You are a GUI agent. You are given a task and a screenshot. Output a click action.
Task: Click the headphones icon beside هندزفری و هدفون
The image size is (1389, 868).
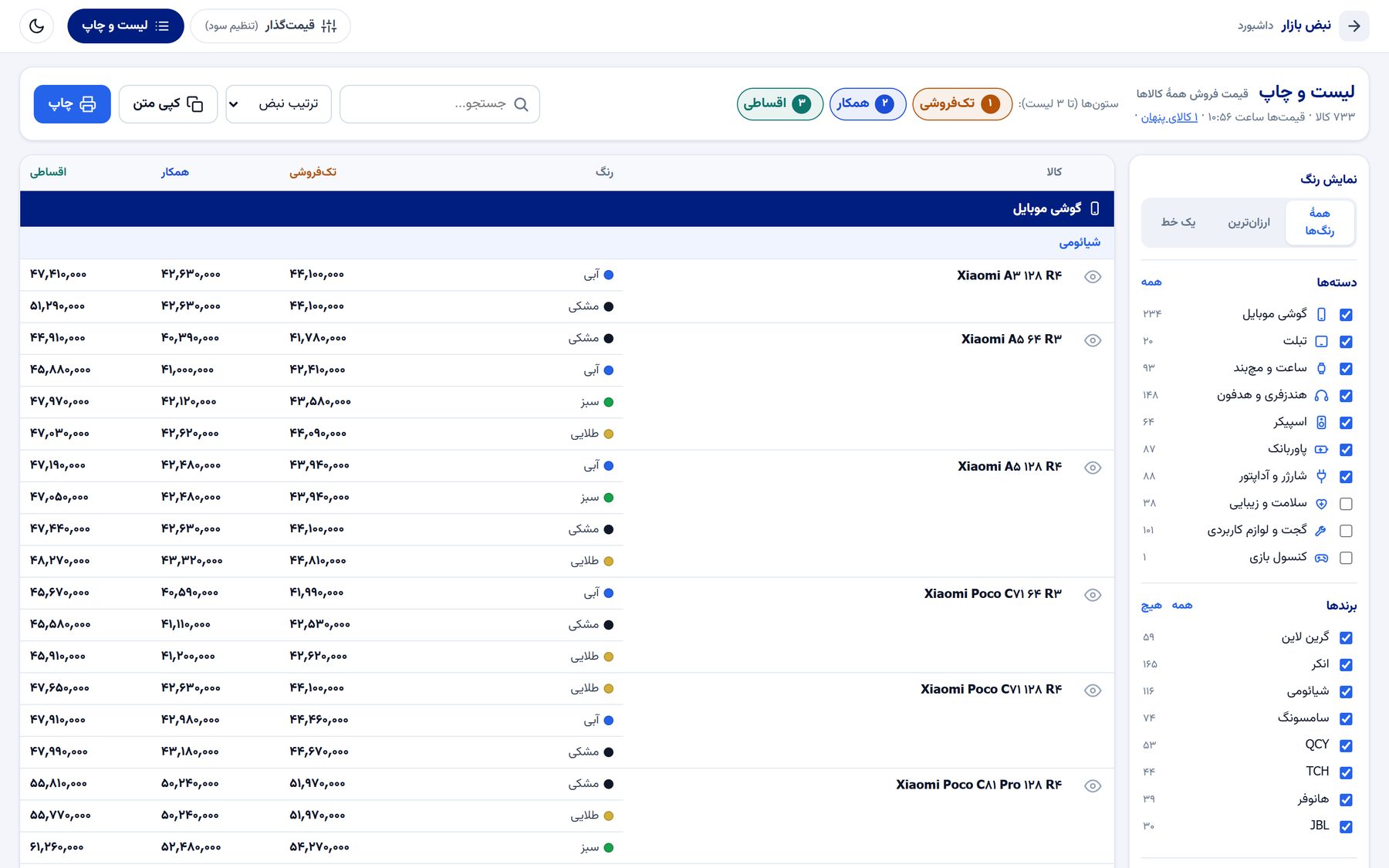tap(1321, 395)
